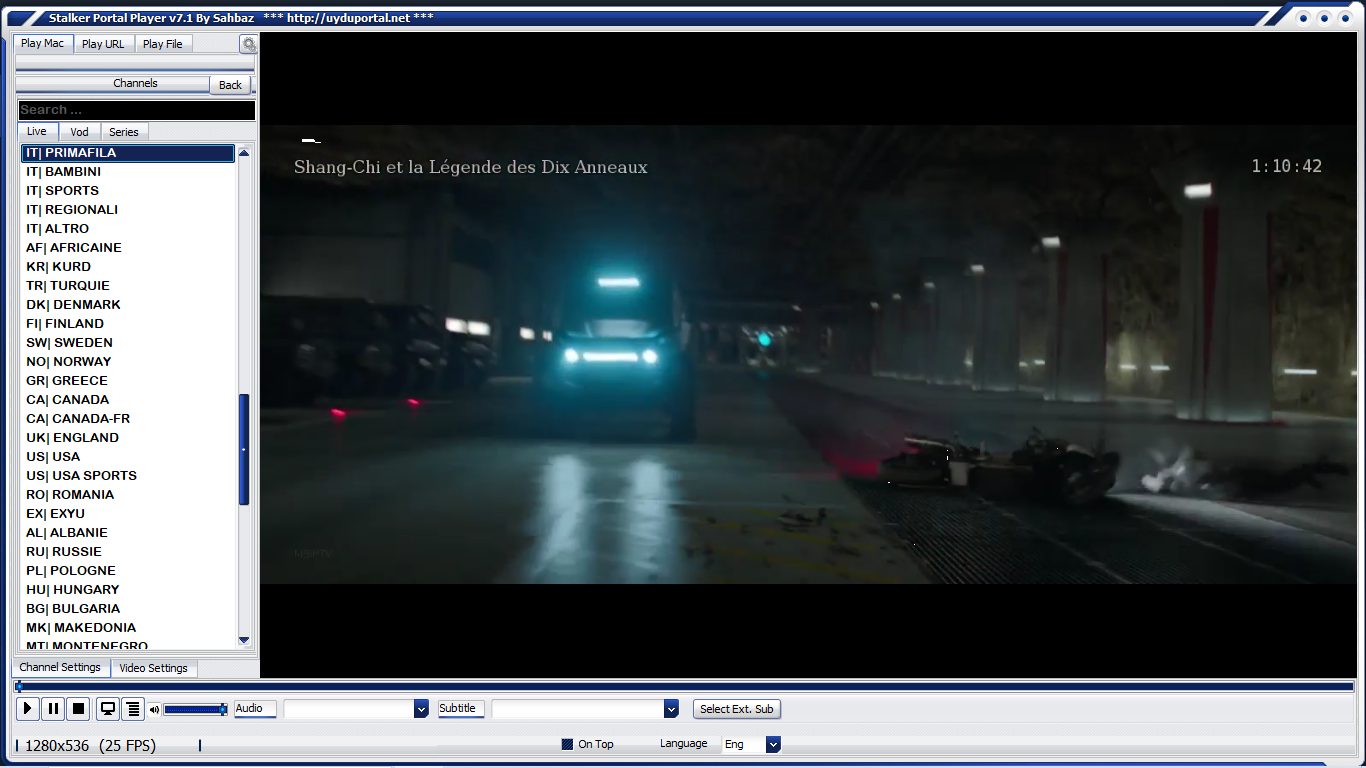Toggle fullscreen monitor icon
The width and height of the screenshot is (1366, 768).
(x=108, y=709)
